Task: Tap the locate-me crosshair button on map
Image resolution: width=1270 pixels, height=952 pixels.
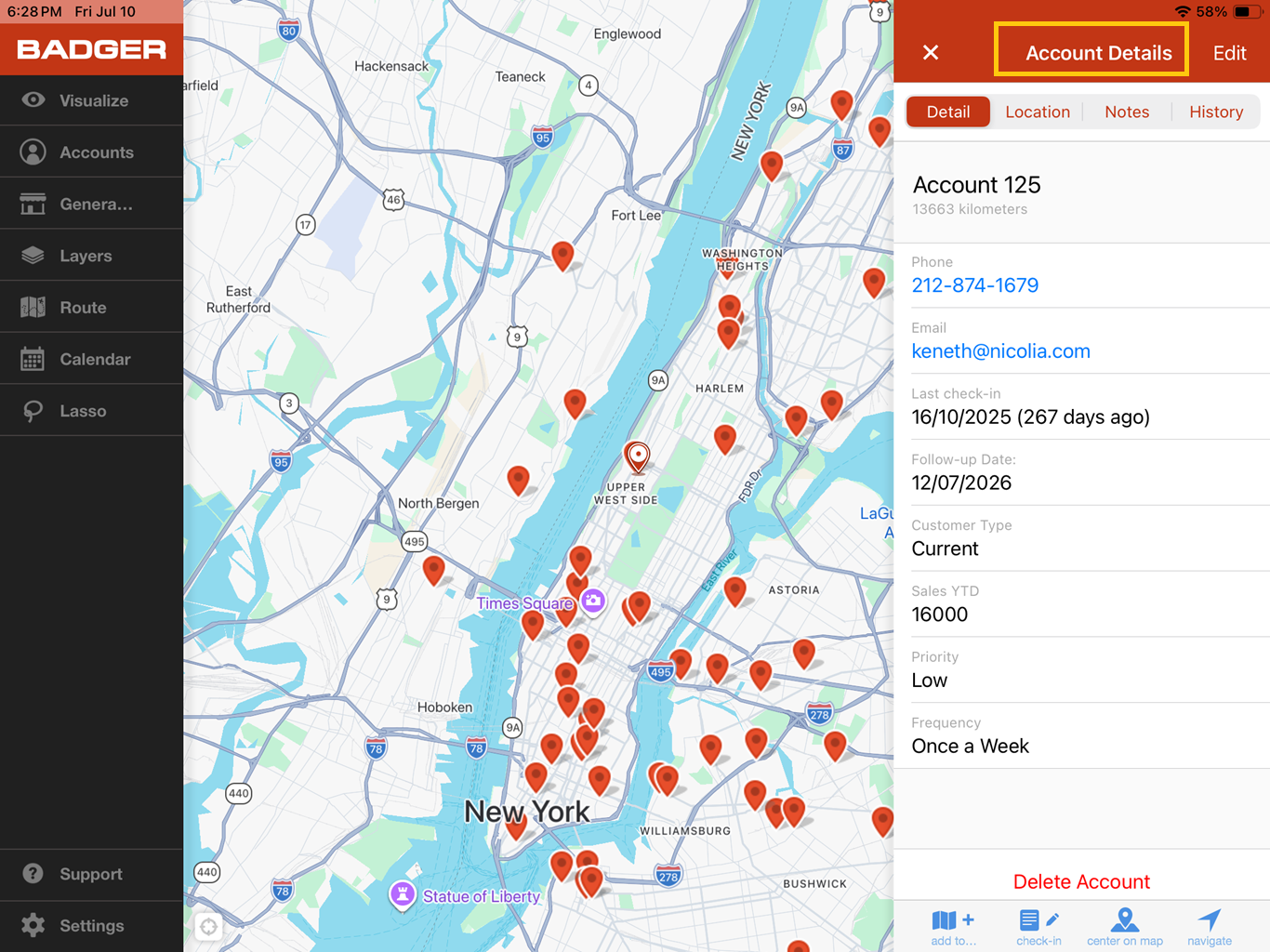Action: click(208, 926)
